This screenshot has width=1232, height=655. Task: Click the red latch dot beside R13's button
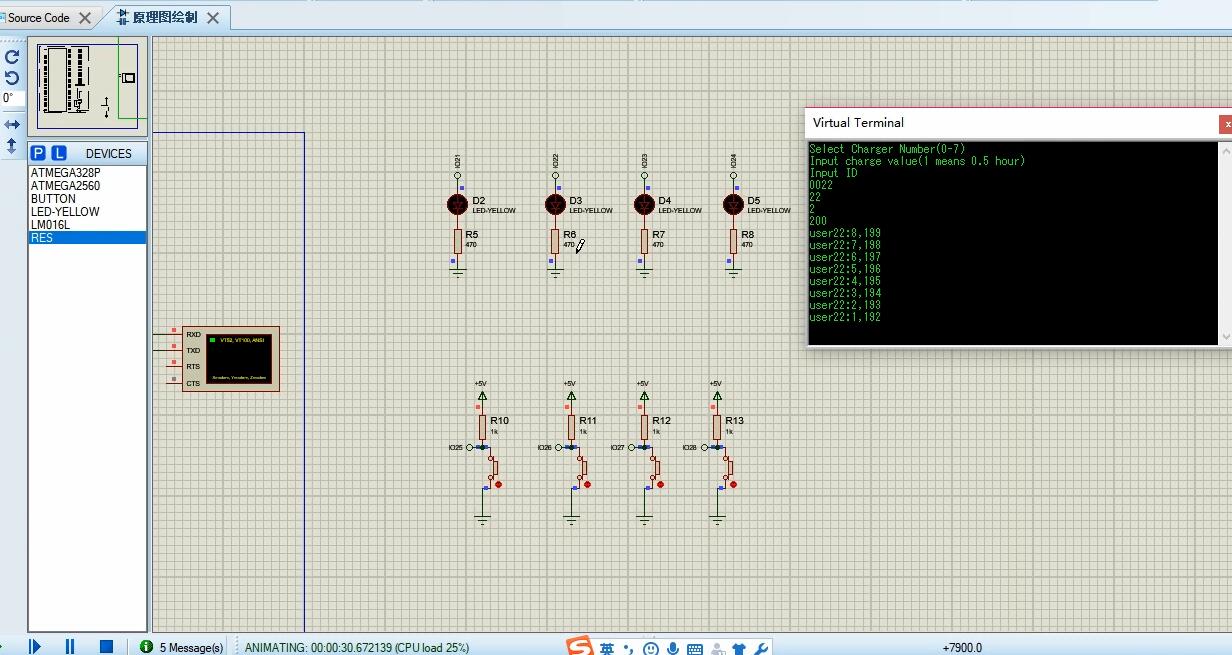pos(733,484)
